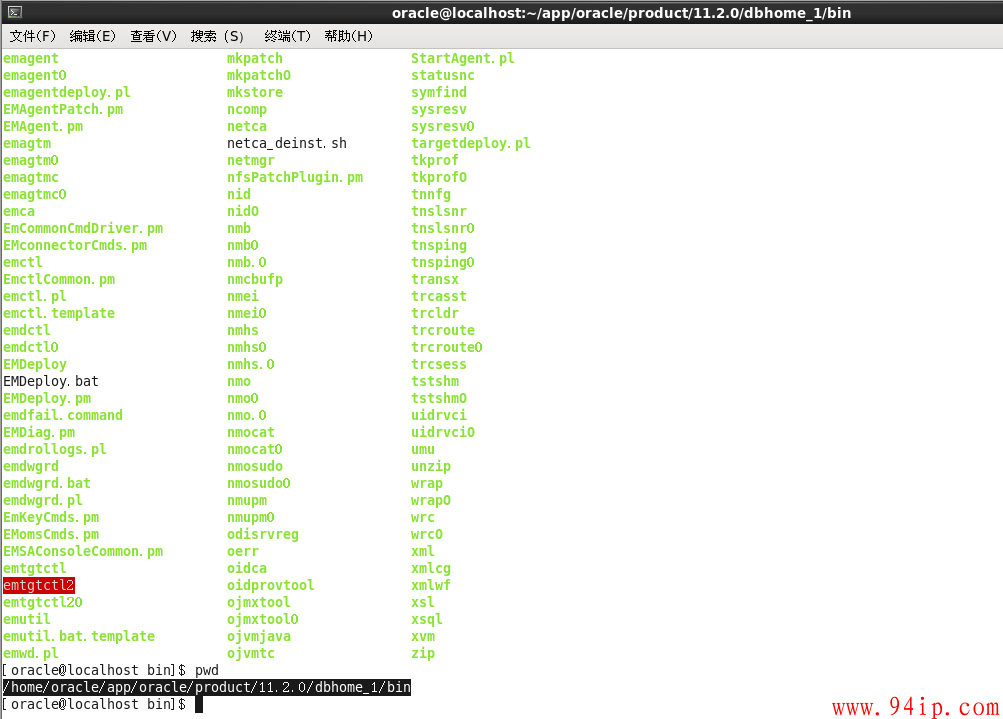Image resolution: width=1003 pixels, height=719 pixels.
Task: Click the tnslsnr entry
Action: pyautogui.click(x=439, y=211)
